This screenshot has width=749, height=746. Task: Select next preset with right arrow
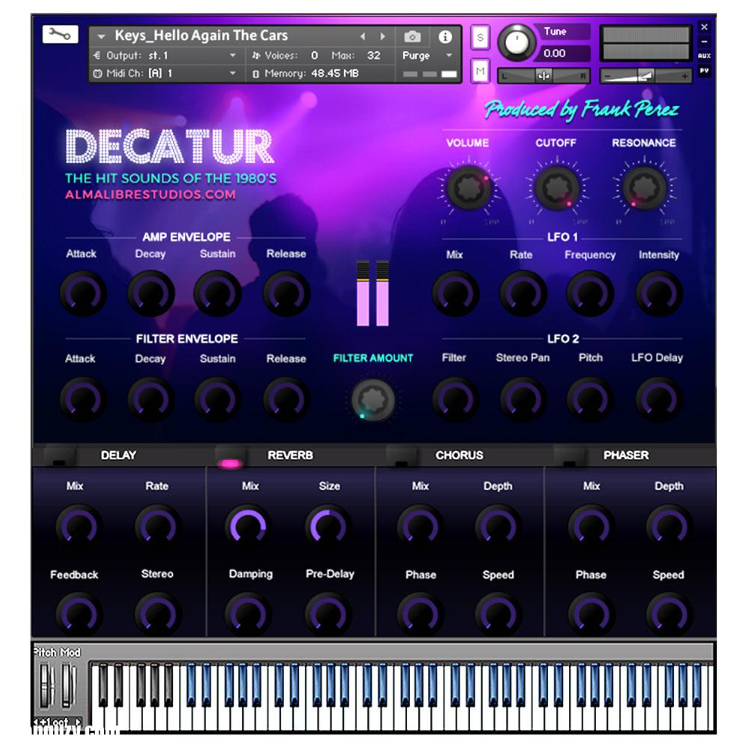tap(382, 36)
